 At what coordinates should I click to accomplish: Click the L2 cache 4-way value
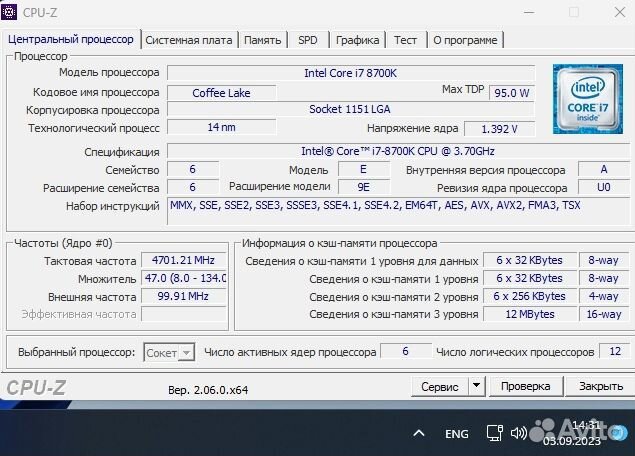pyautogui.click(x=604, y=296)
